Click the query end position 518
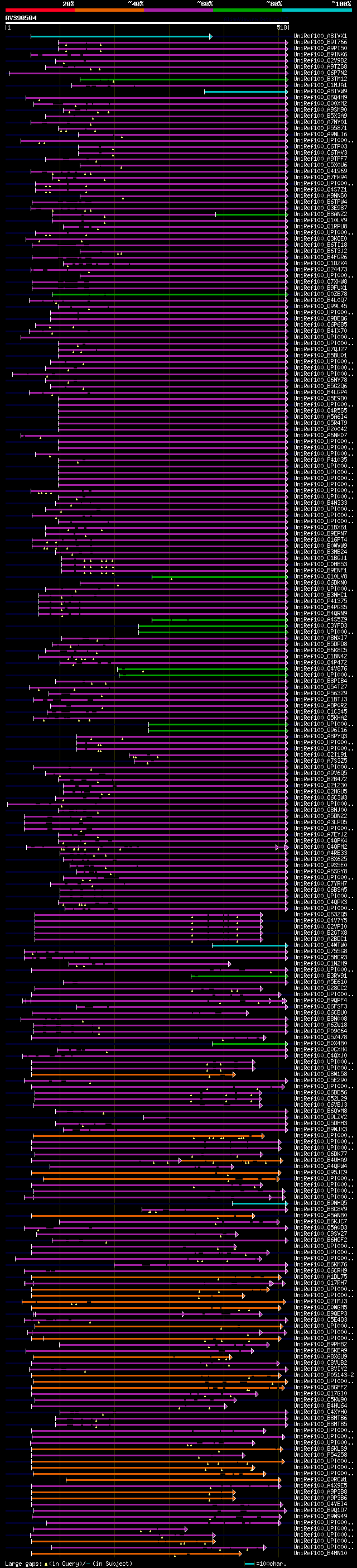357x1568 pixels. 282,27
